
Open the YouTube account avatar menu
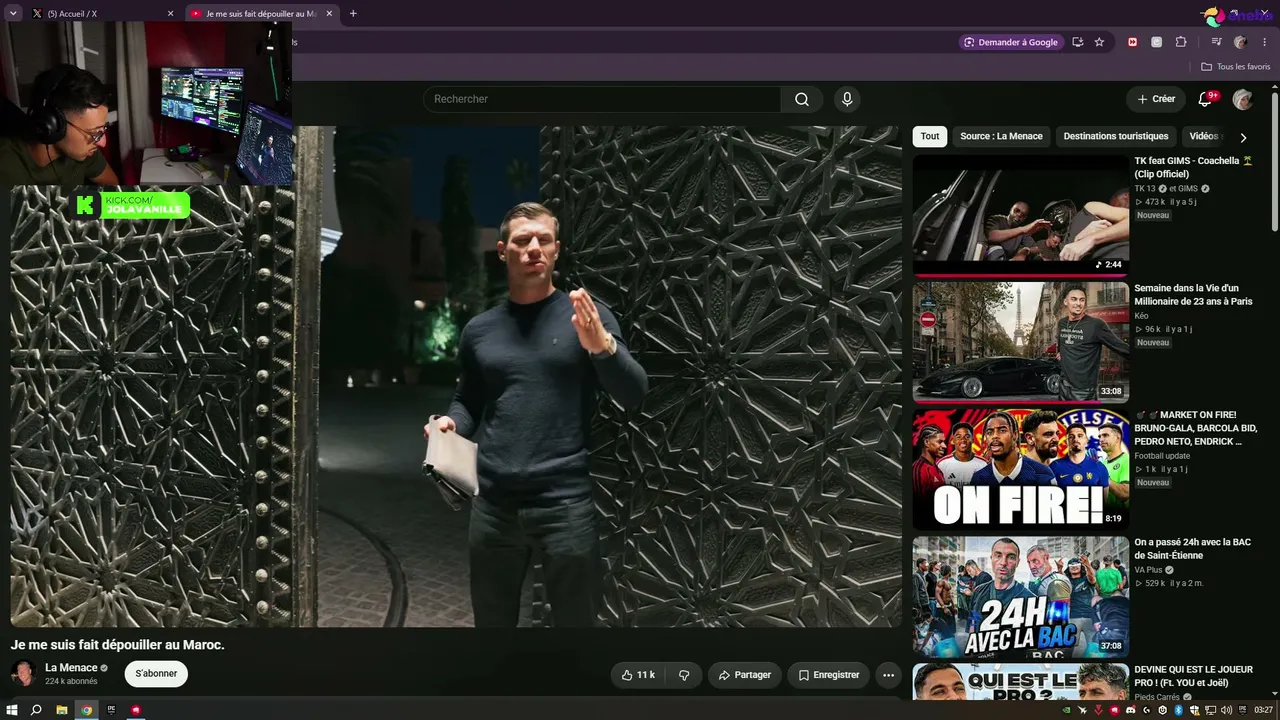pos(1243,99)
